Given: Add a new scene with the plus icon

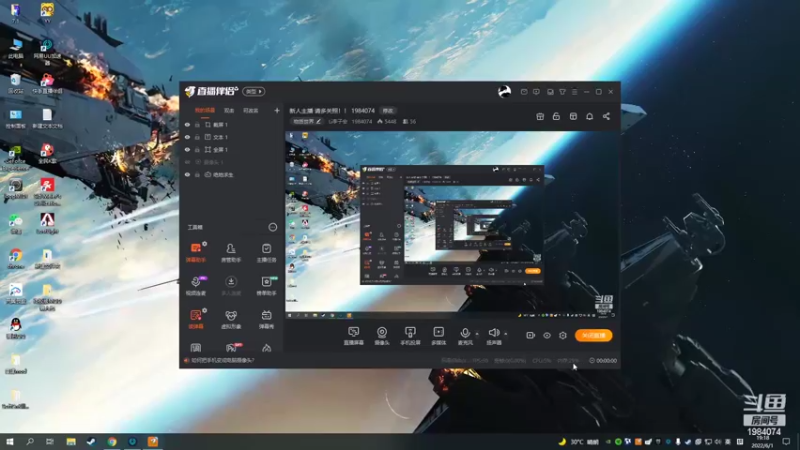Looking at the screenshot, I should pos(277,110).
